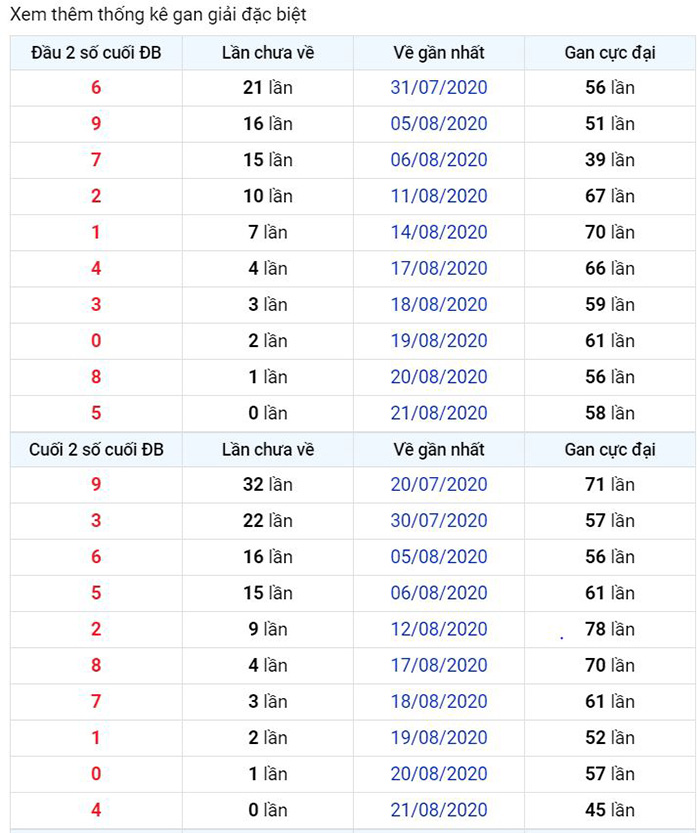Click the 'Đầu 2 số cuối ĐB' header
This screenshot has height=833, width=700.
(x=96, y=52)
